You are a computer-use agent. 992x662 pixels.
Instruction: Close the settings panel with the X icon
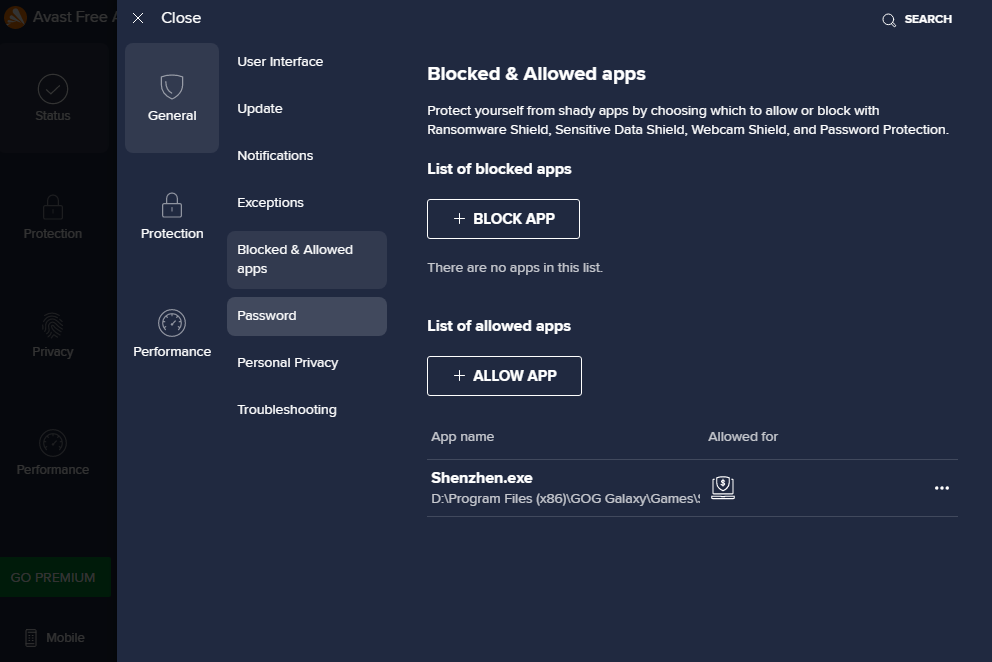(138, 18)
